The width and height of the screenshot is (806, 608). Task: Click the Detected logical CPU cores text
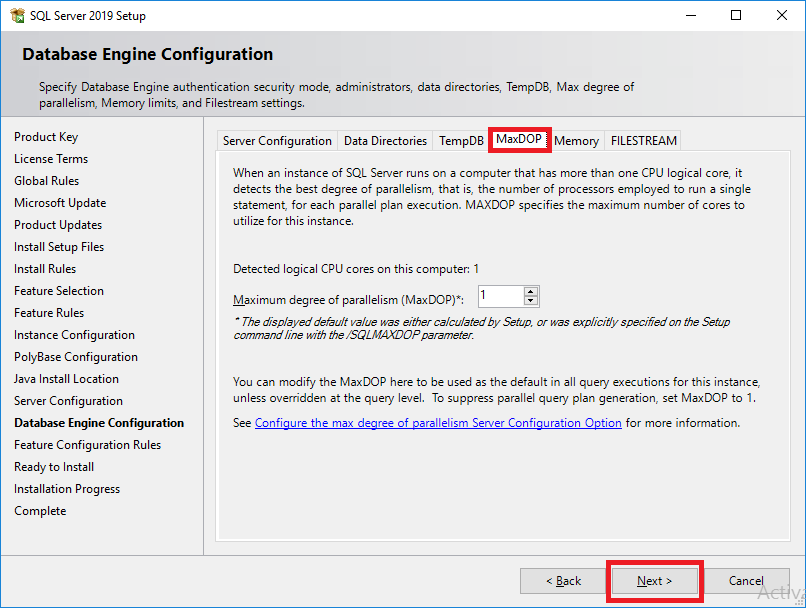coord(356,269)
